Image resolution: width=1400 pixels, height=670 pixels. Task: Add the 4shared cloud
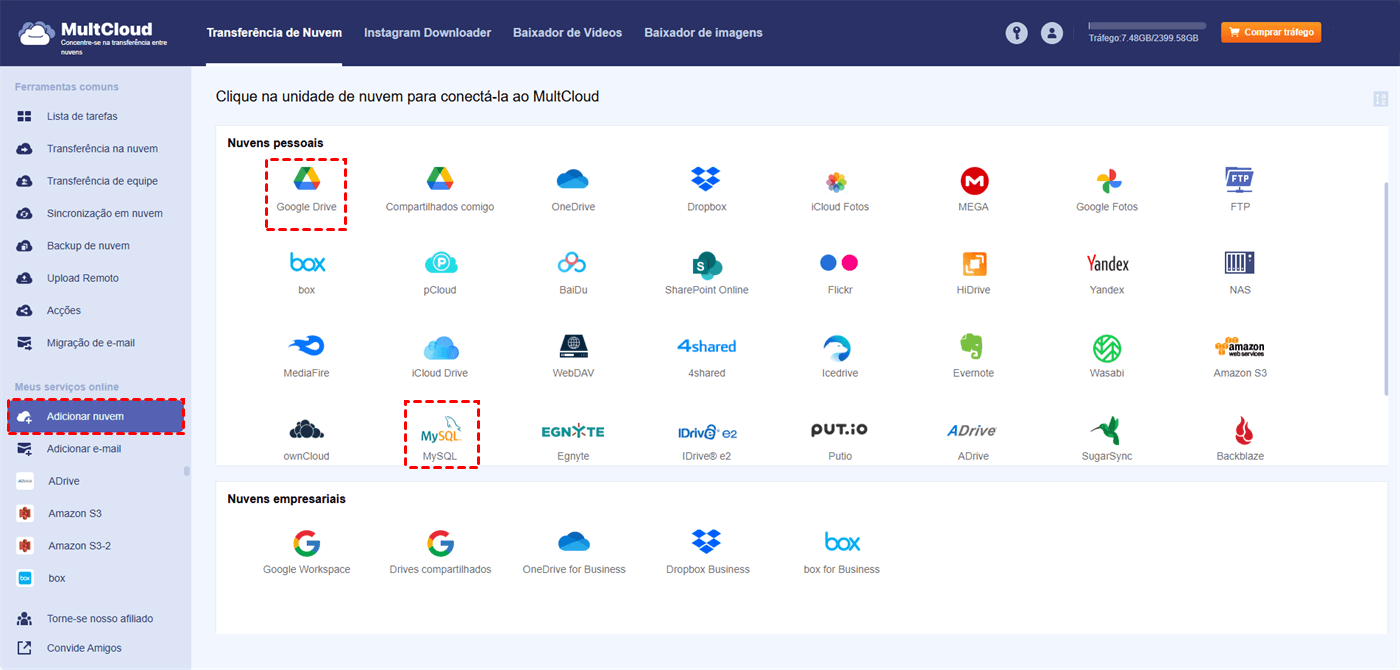click(706, 346)
